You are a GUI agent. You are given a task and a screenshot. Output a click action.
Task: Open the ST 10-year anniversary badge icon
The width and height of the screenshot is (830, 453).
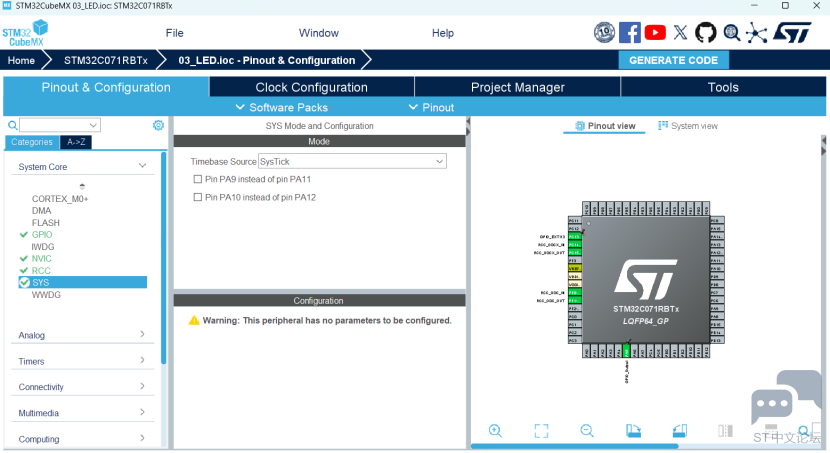pos(604,33)
